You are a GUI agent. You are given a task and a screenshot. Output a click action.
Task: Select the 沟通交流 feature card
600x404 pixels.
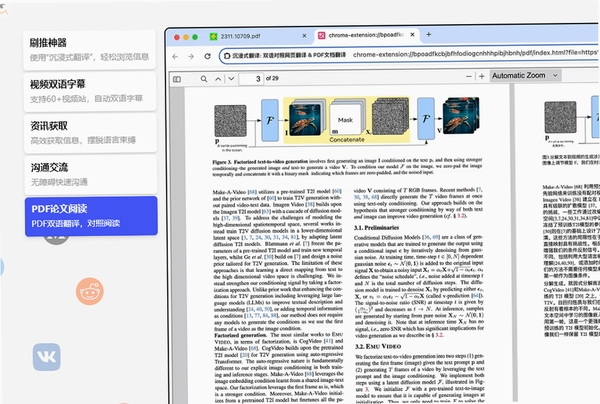click(91, 174)
